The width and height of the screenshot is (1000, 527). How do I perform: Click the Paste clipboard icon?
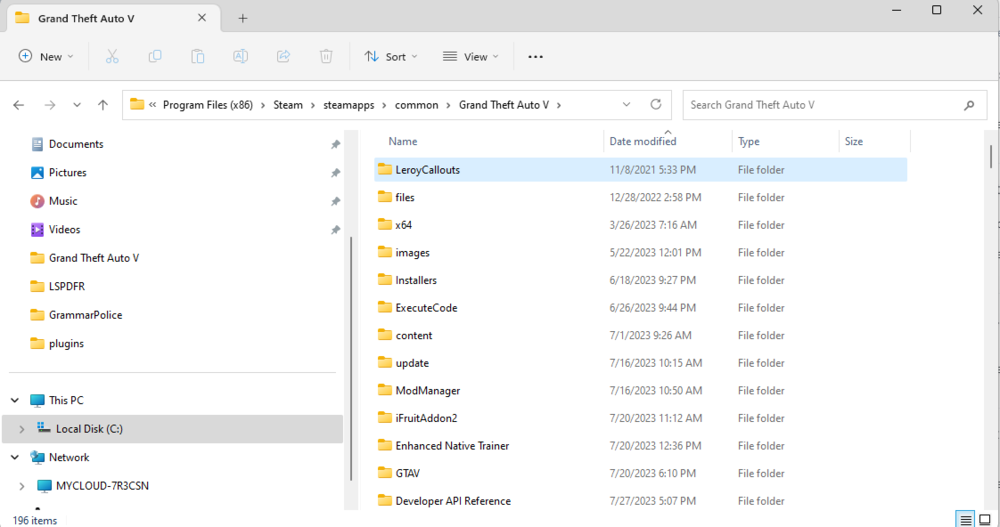[x=198, y=57]
